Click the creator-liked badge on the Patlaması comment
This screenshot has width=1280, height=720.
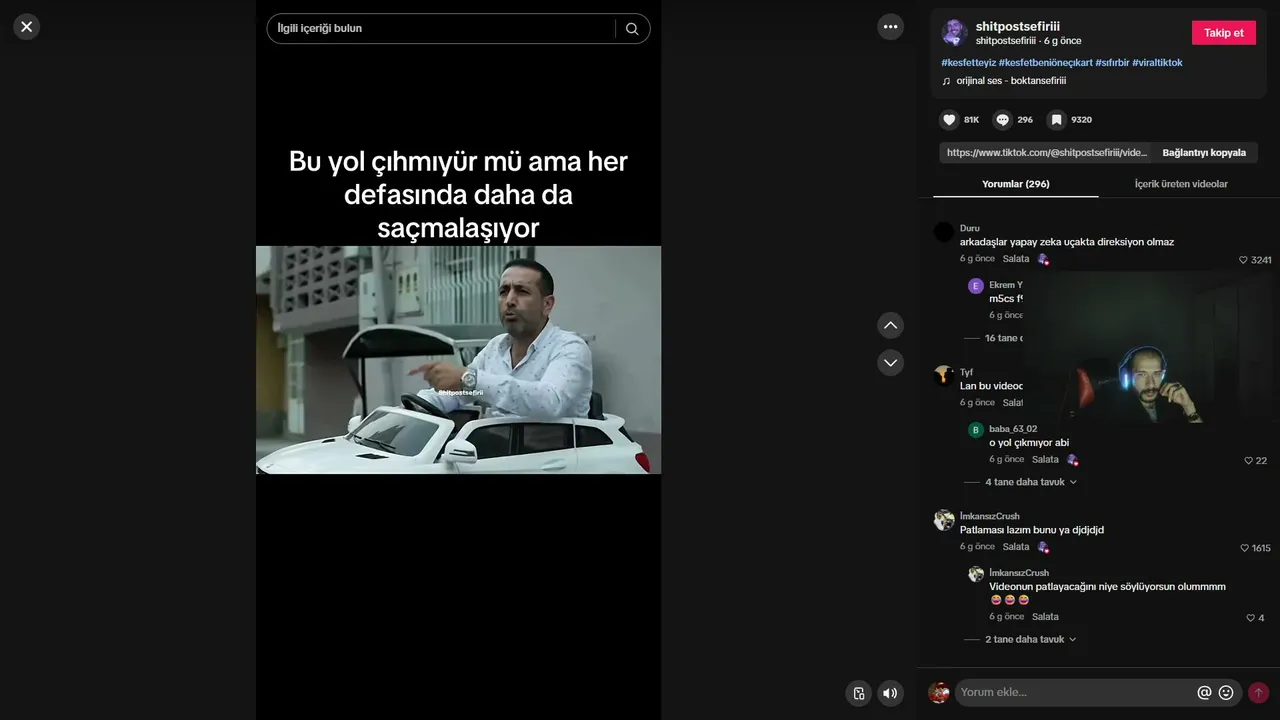[x=1043, y=547]
